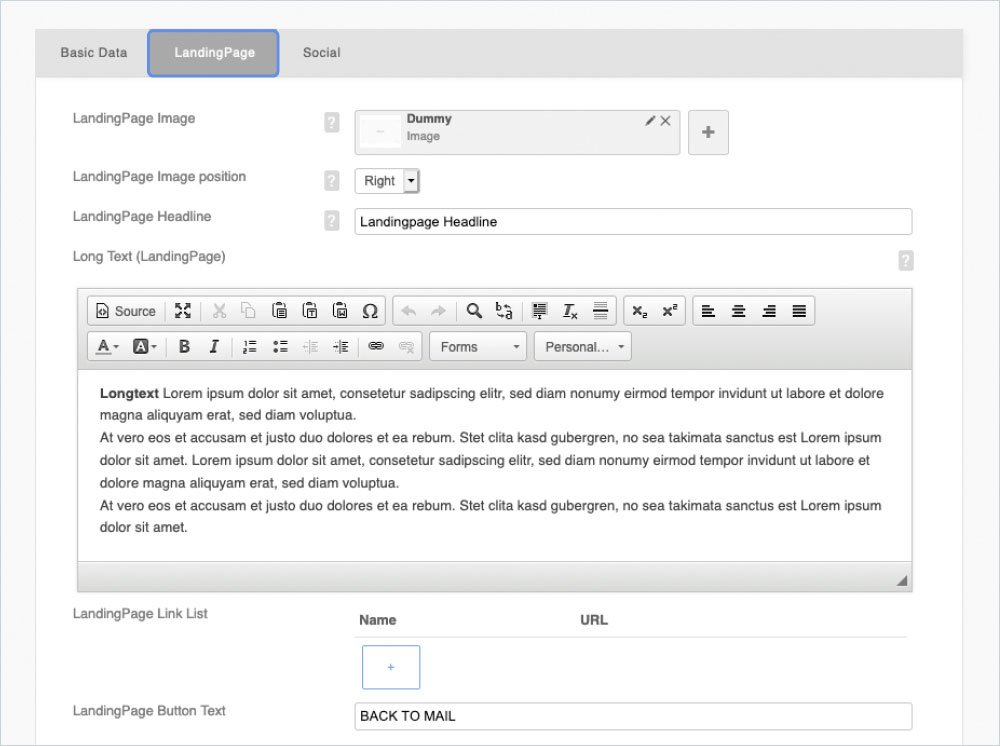
Task: Open the Personal... dropdown
Action: 583,347
